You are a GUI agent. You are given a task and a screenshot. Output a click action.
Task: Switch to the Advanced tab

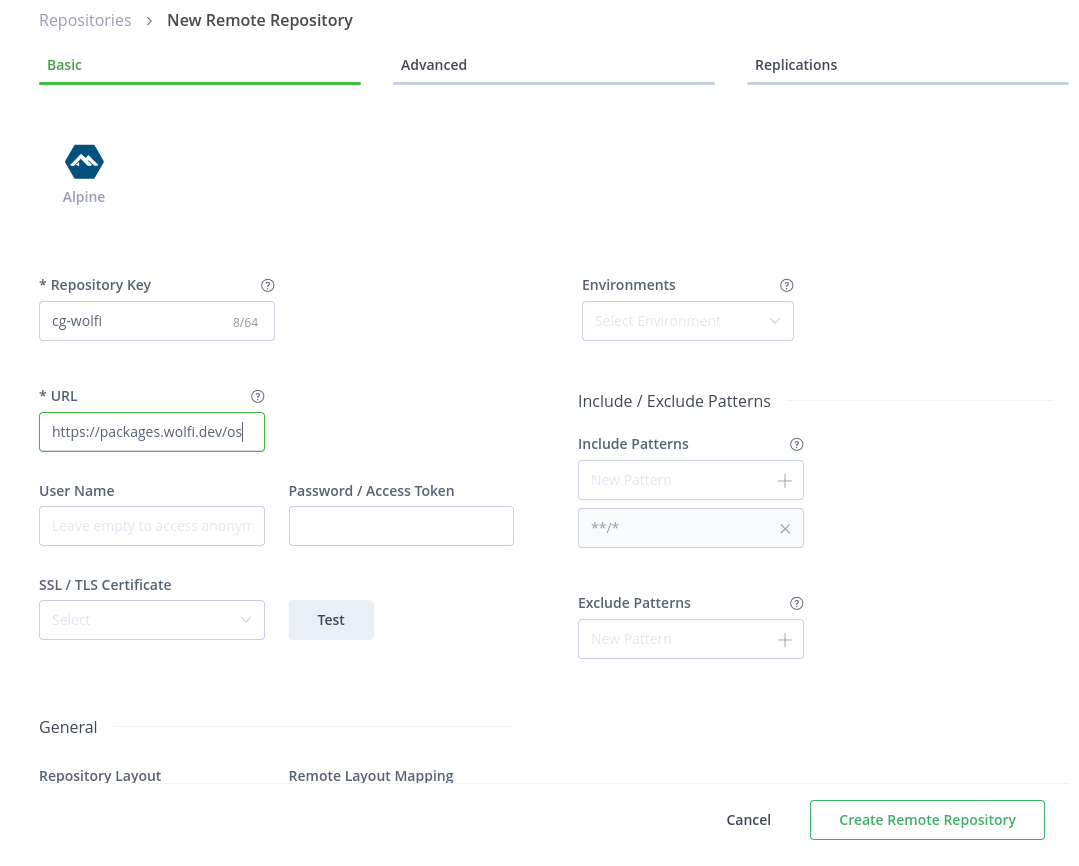point(433,65)
